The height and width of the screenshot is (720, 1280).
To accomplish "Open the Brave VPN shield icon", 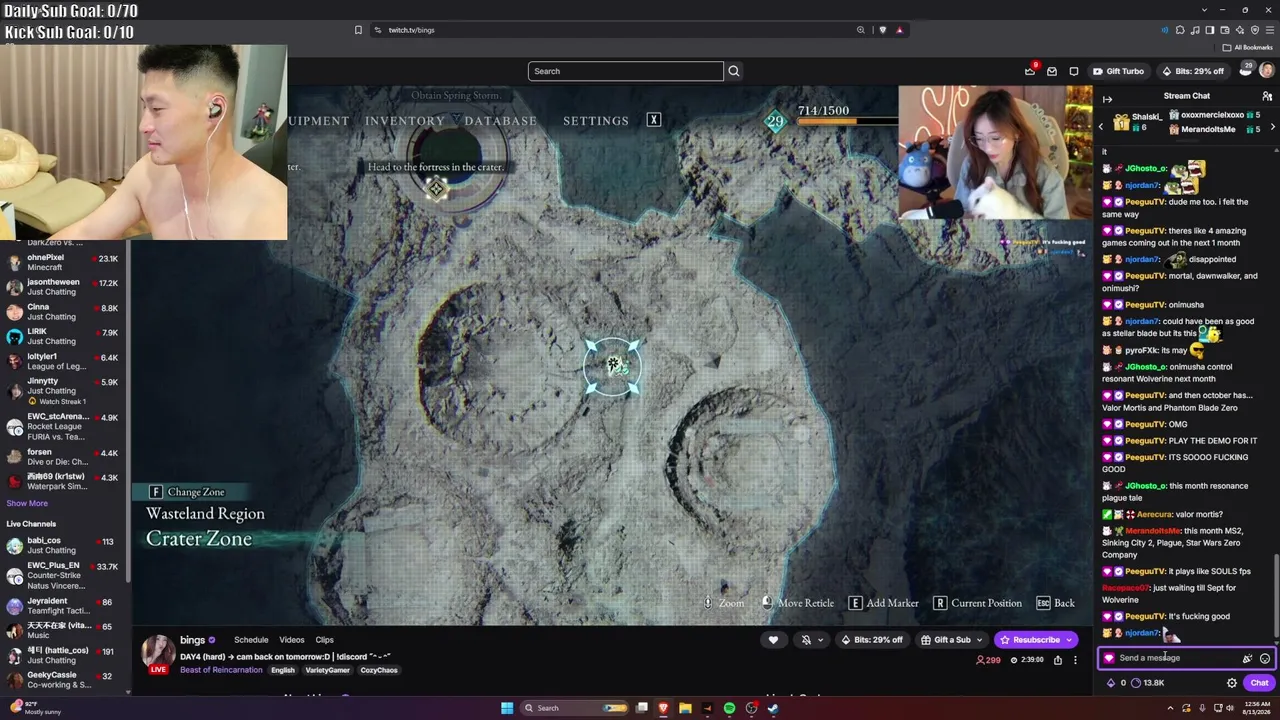I will (1254, 30).
